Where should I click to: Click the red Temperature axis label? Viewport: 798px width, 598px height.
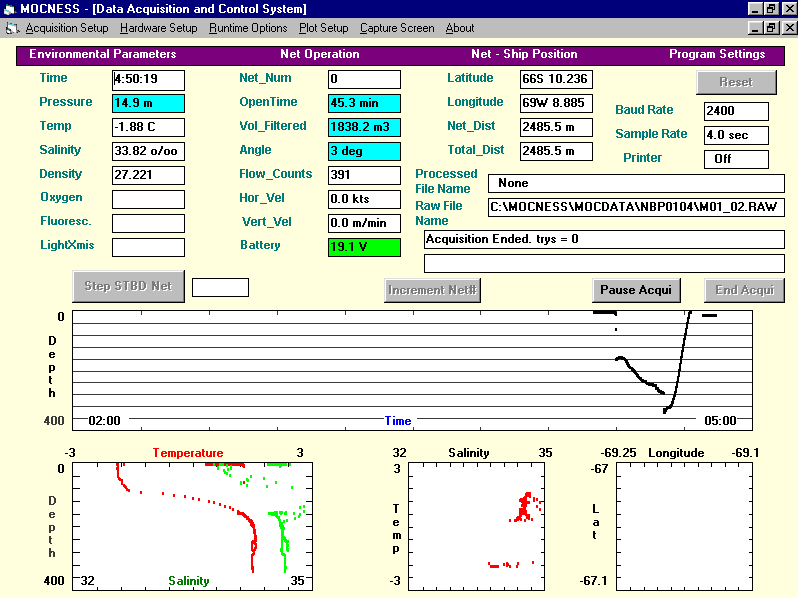tap(188, 453)
